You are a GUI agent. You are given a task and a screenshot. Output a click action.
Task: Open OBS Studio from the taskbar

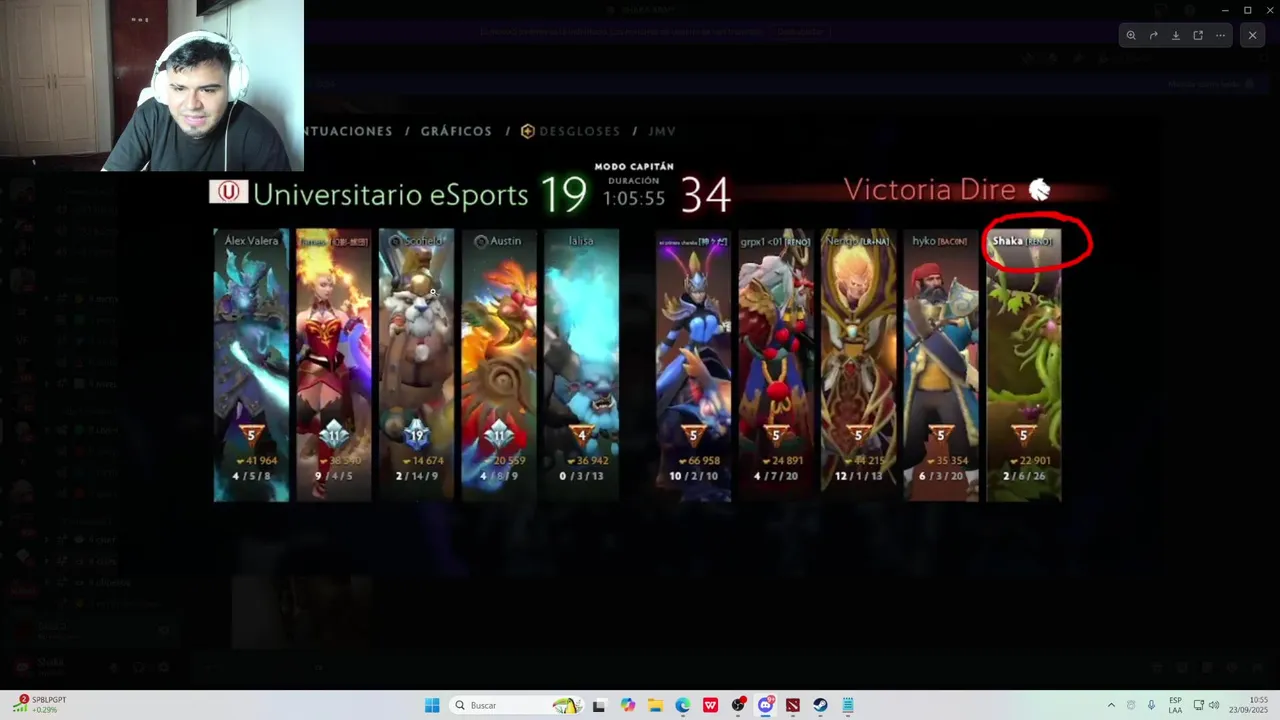pos(738,705)
